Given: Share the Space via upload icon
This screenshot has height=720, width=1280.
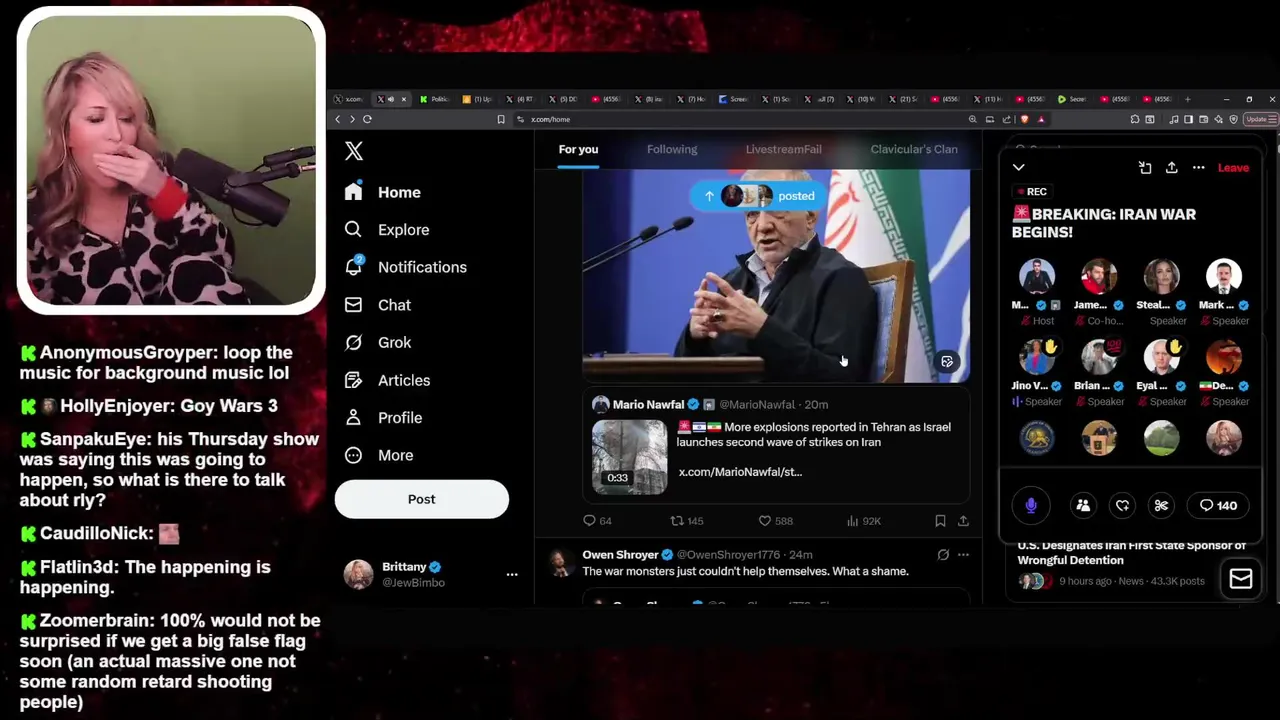Looking at the screenshot, I should pyautogui.click(x=1172, y=168).
